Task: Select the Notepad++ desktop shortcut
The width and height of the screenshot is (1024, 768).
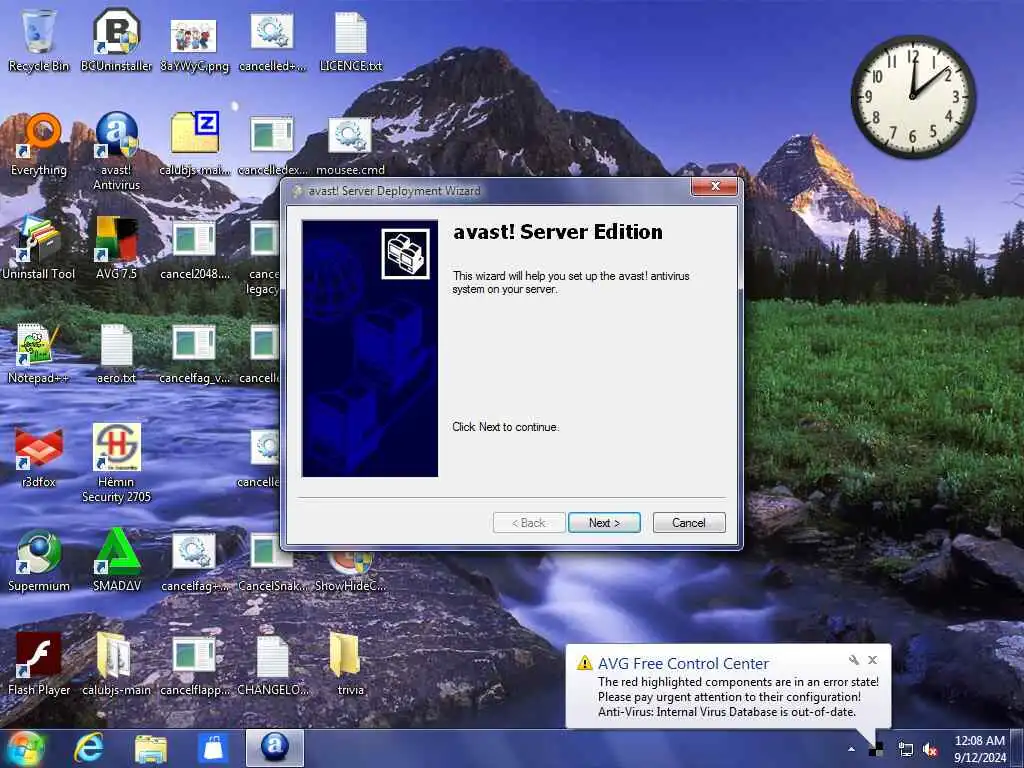Action: [39, 353]
